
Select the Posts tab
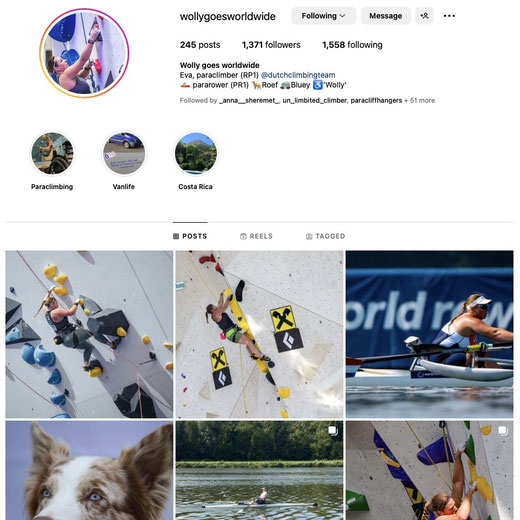pyautogui.click(x=190, y=236)
